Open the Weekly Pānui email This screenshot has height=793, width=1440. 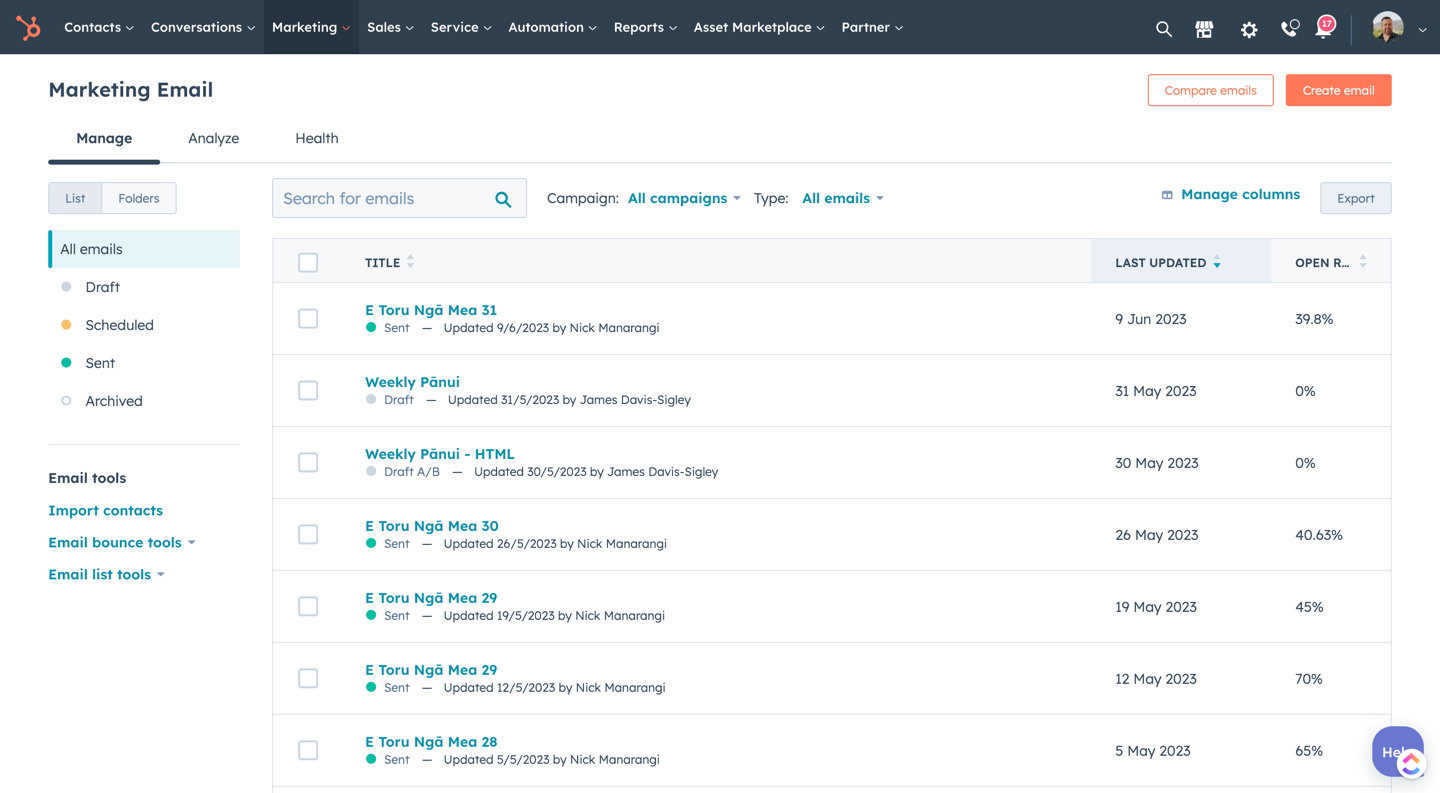click(x=412, y=382)
